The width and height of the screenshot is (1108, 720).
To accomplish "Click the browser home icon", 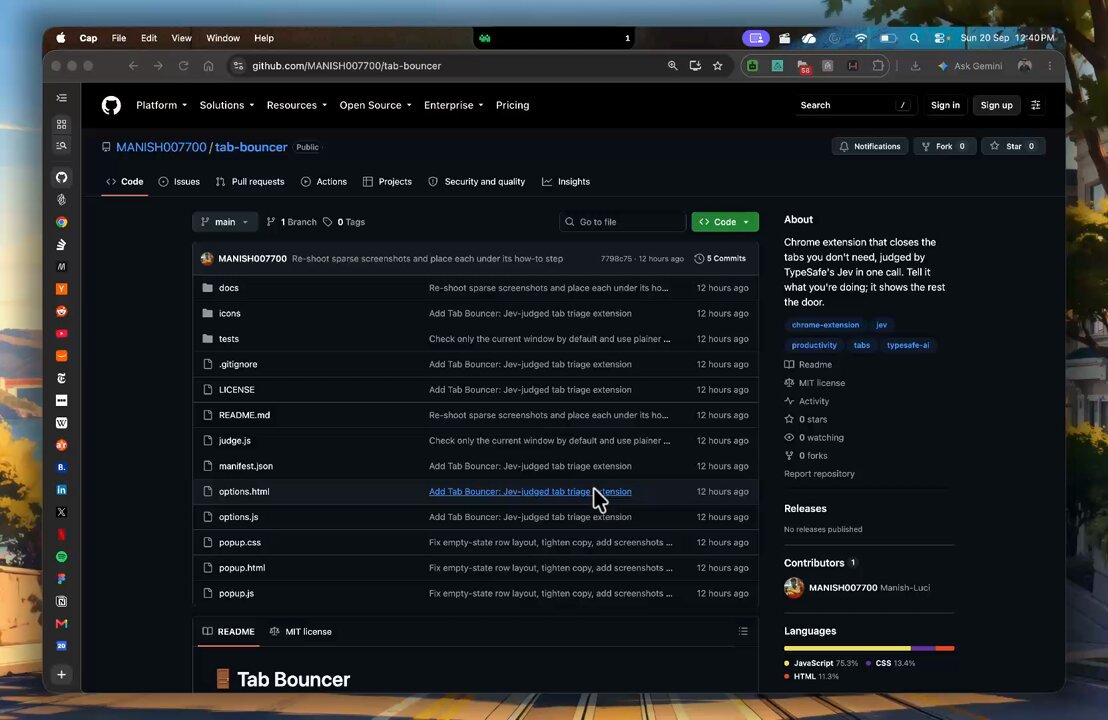I will (208, 66).
